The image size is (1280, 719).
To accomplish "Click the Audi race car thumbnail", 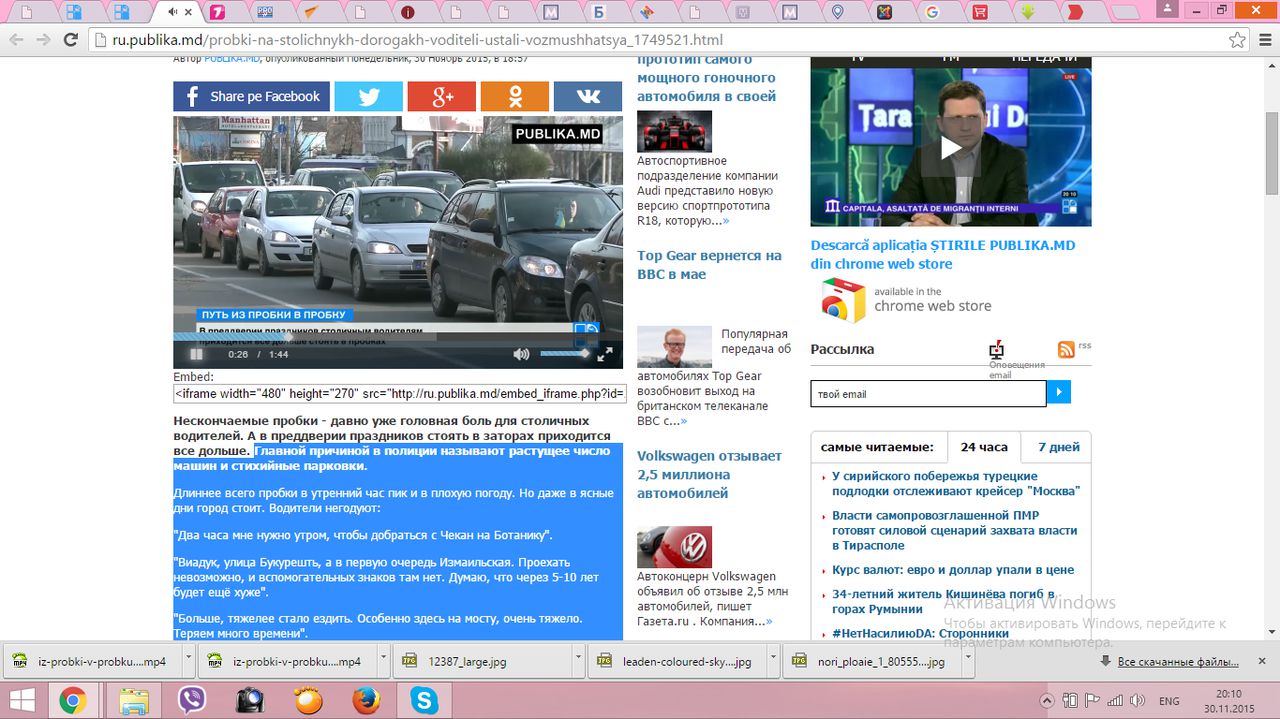I will 674,131.
